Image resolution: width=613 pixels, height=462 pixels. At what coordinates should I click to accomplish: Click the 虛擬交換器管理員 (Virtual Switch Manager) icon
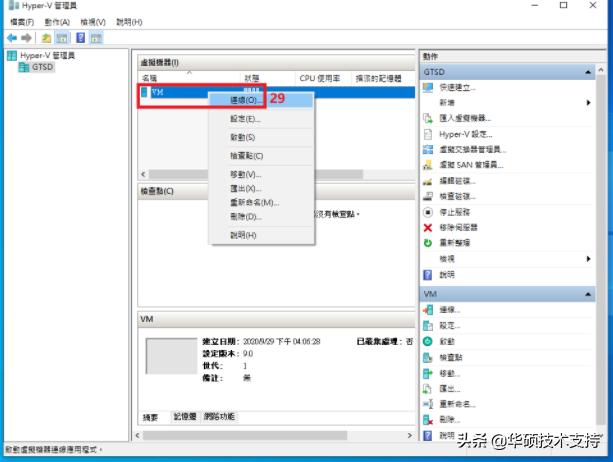pyautogui.click(x=428, y=149)
